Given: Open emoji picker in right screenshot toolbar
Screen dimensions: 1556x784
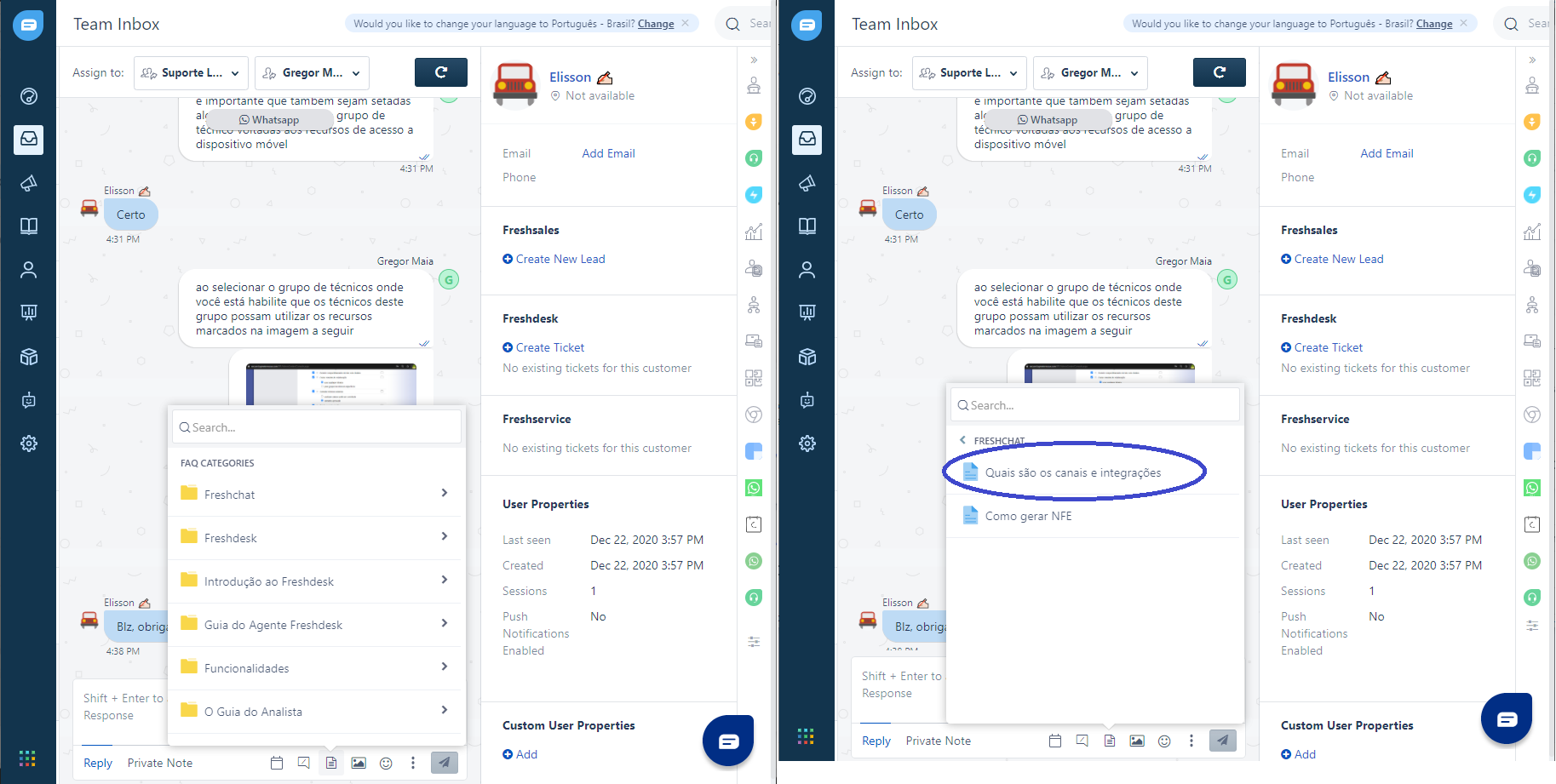Looking at the screenshot, I should tap(1164, 741).
